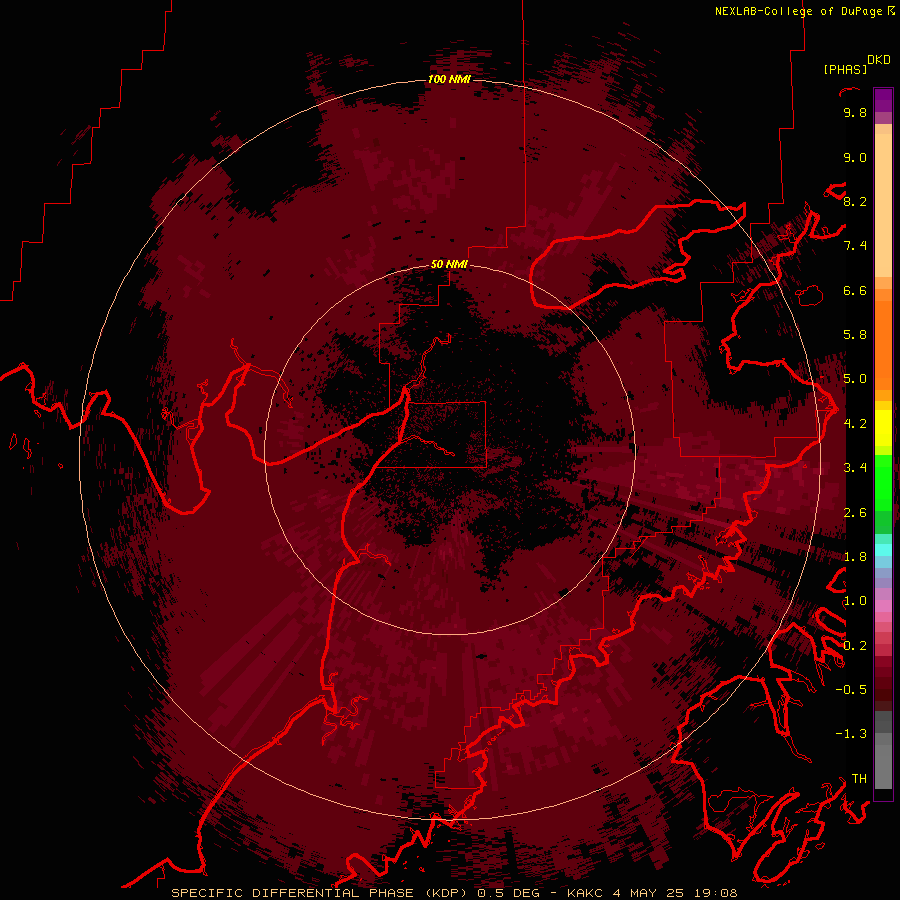Viewport: 900px width, 900px height.
Task: Click the 5.8 scale value
Action: coord(855,335)
